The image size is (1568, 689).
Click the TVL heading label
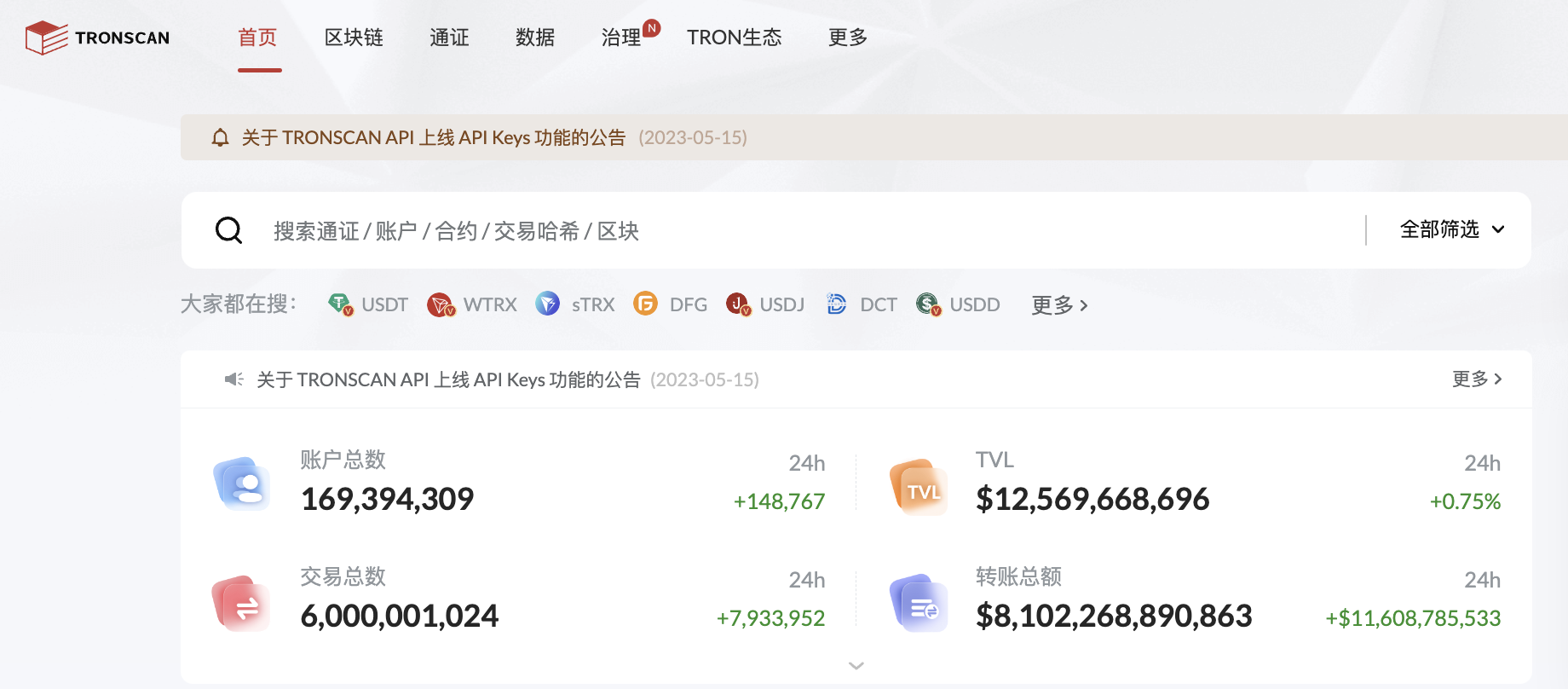pos(995,460)
